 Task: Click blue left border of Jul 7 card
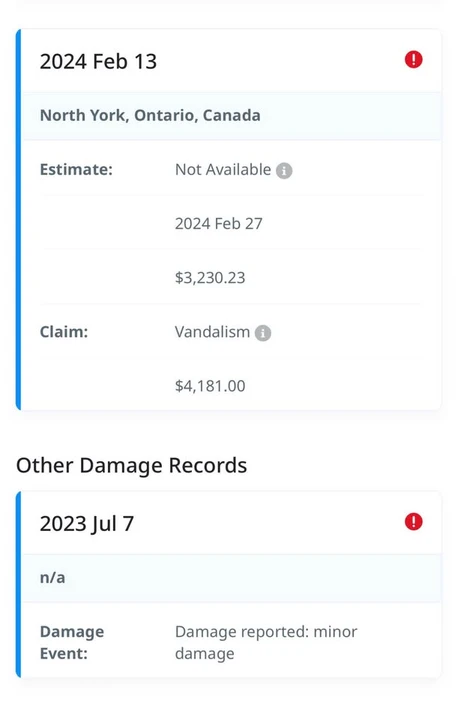pyautogui.click(x=18, y=585)
